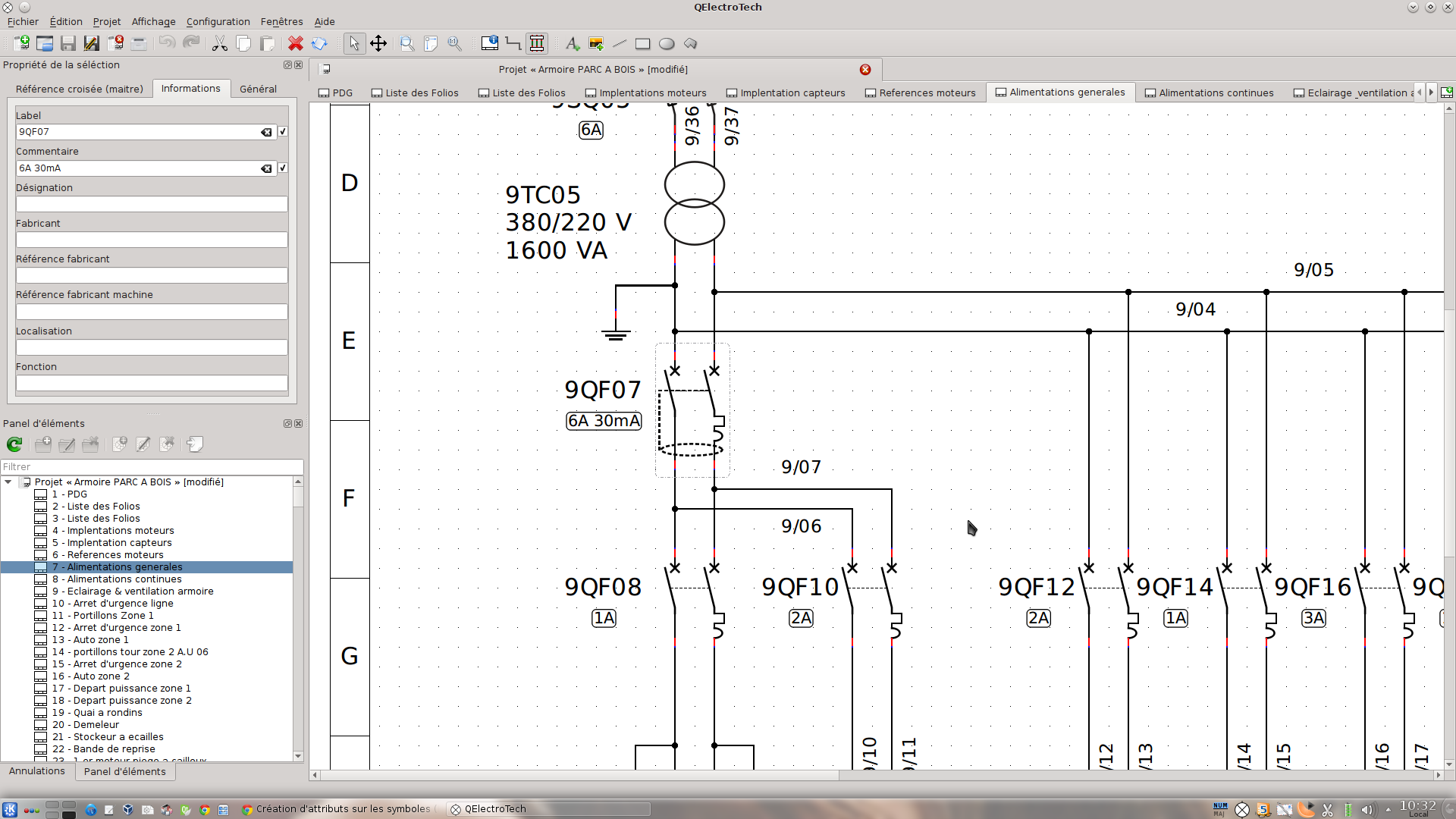Click the Redo arrow icon
Viewport: 1456px width, 819px height.
[x=191, y=43]
